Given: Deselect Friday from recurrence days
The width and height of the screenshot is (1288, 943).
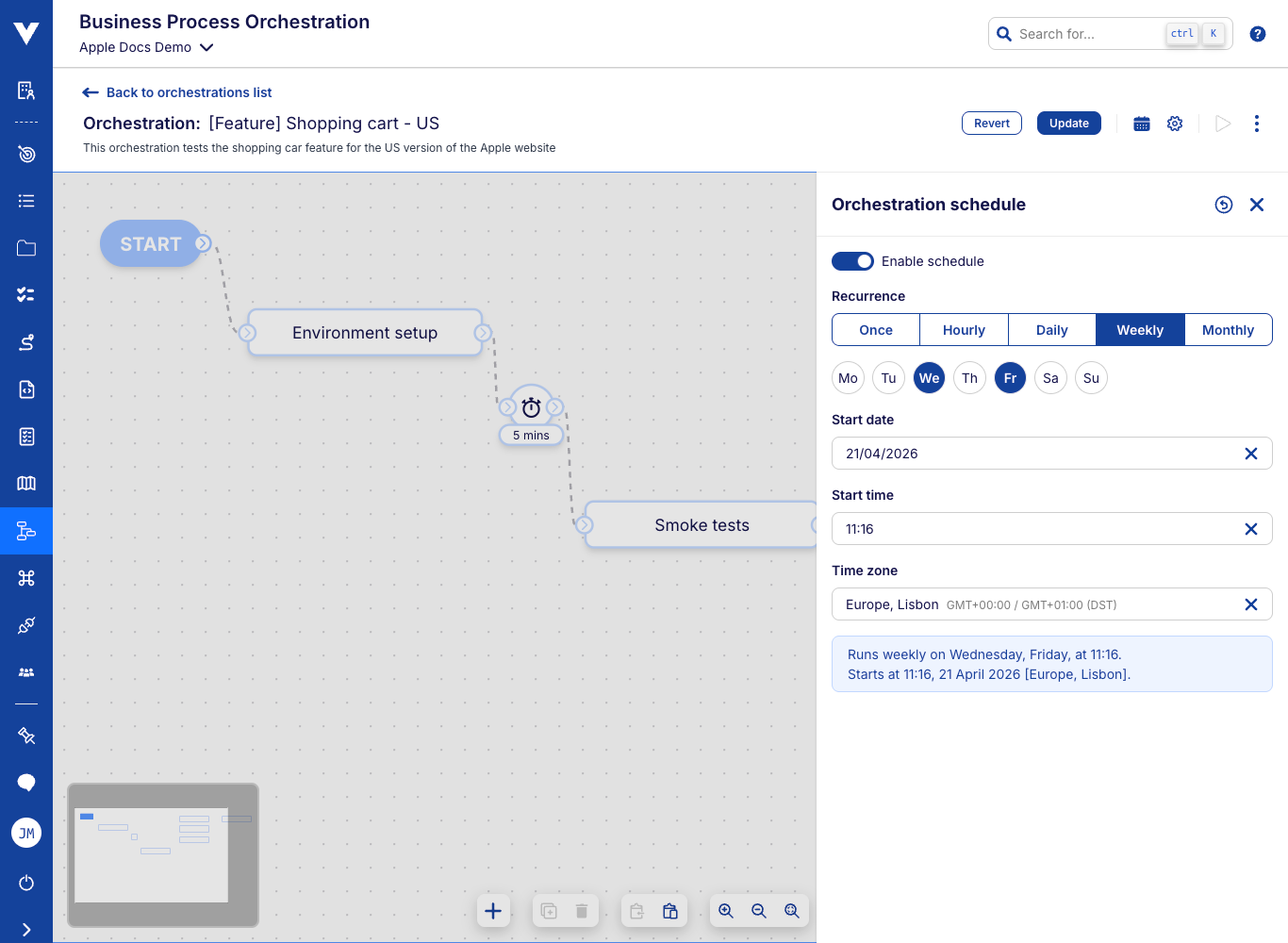Looking at the screenshot, I should [x=1010, y=378].
